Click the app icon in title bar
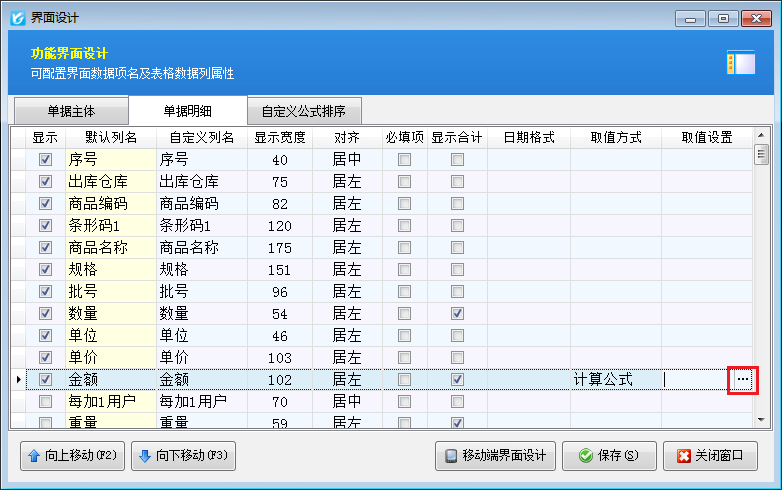The width and height of the screenshot is (782, 490). click(x=17, y=18)
